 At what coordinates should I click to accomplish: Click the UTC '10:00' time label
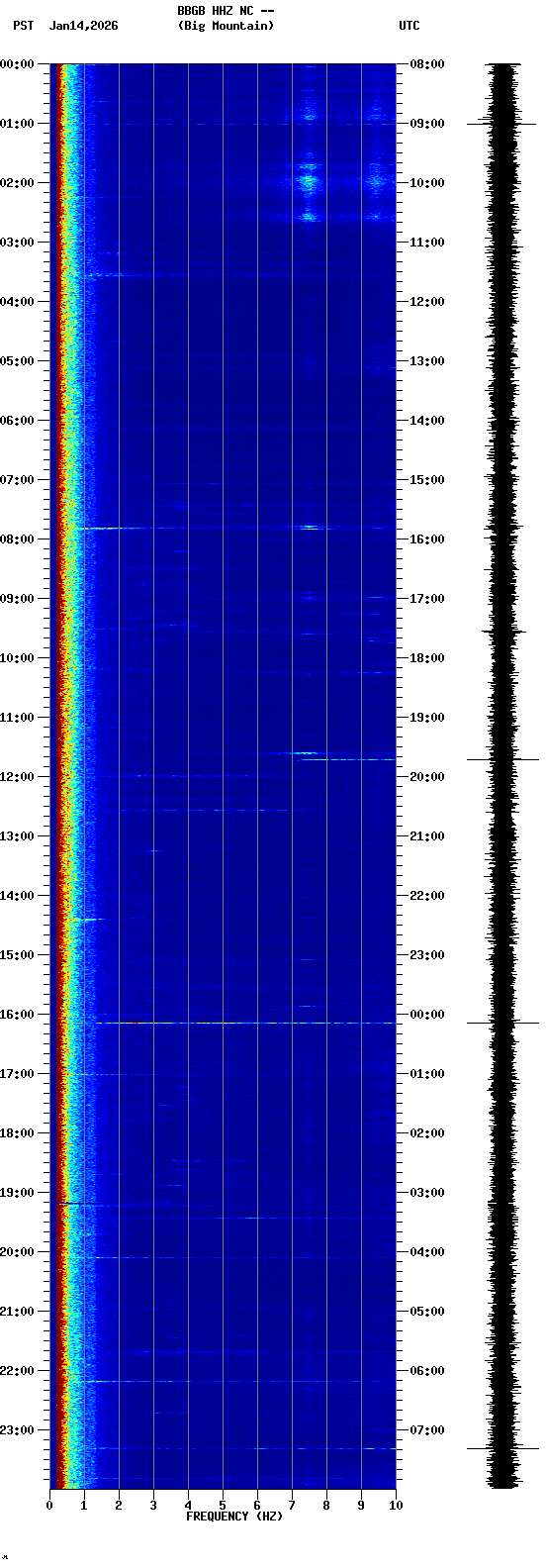tap(427, 183)
